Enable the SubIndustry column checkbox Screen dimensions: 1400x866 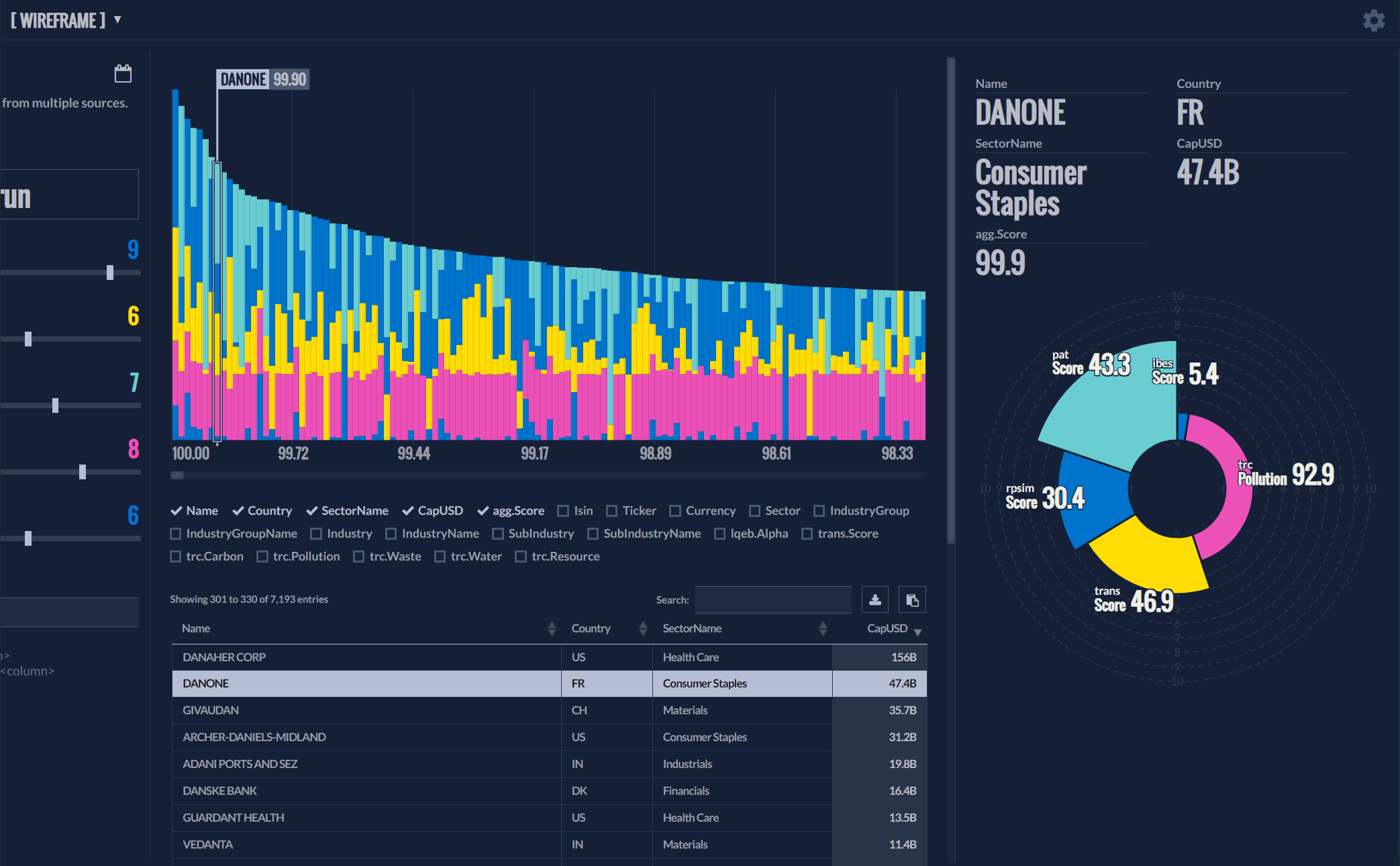pyautogui.click(x=498, y=534)
